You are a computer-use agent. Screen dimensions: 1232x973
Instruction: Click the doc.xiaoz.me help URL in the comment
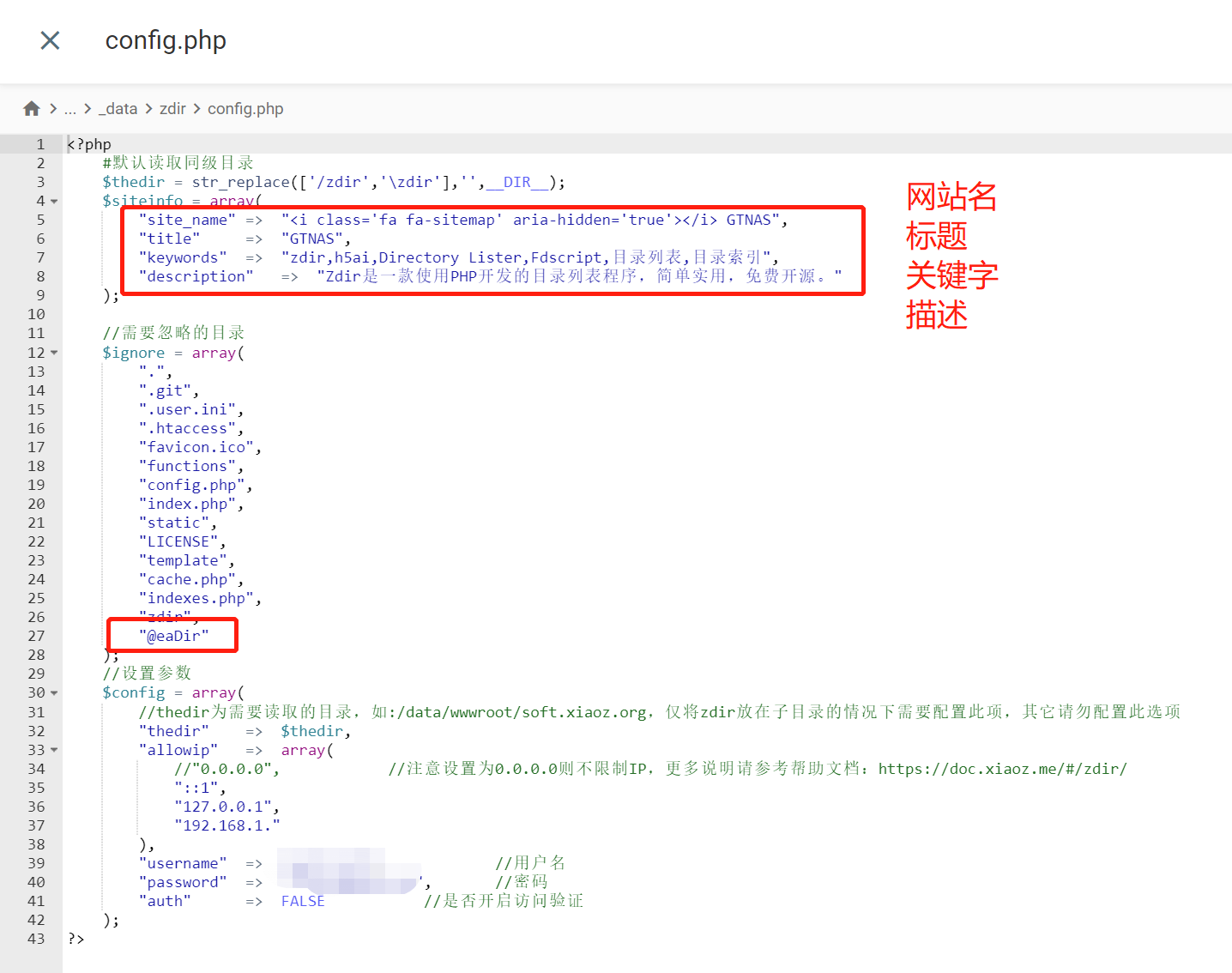coord(1002,769)
